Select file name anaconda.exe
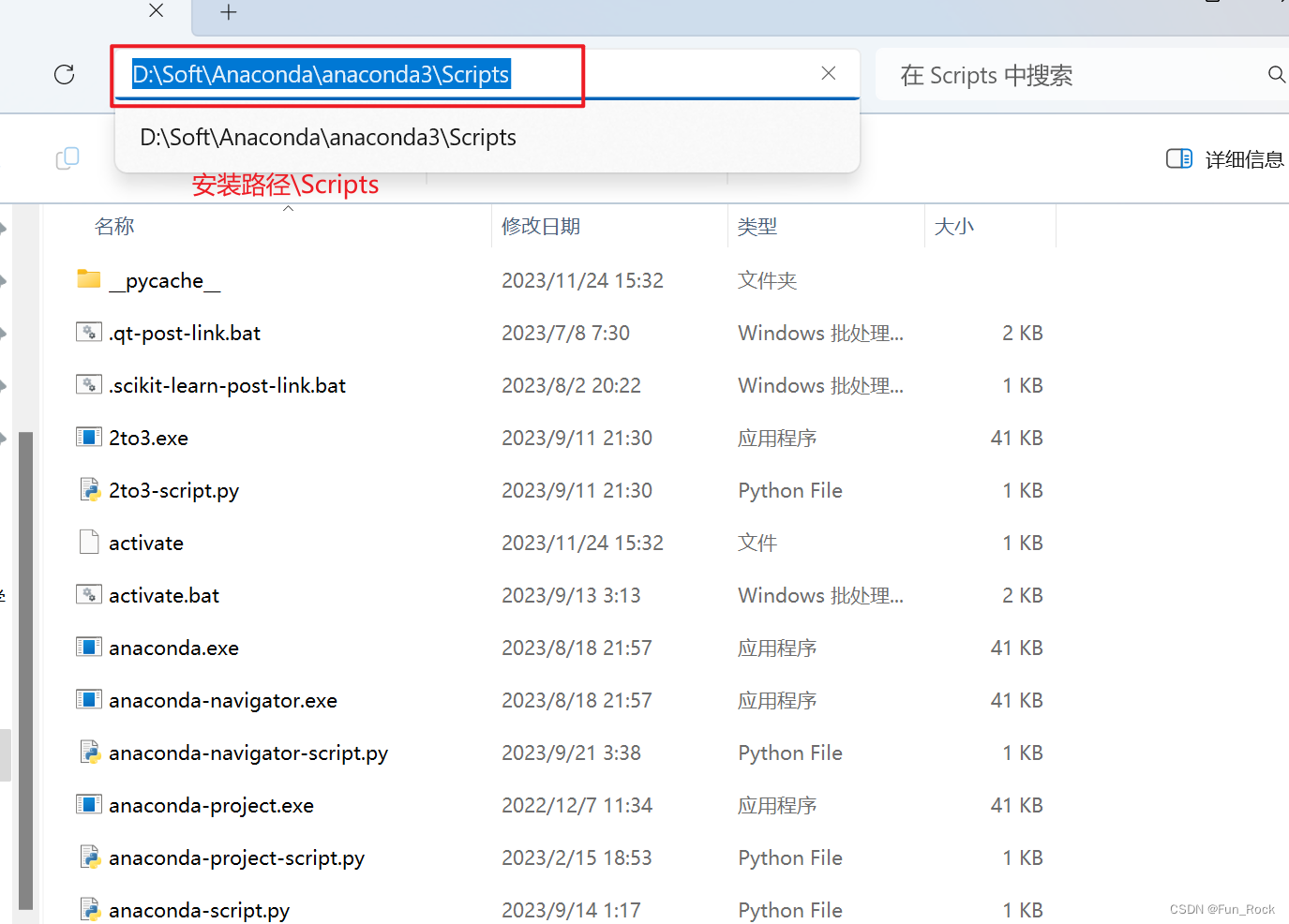This screenshot has width=1289, height=924. [x=174, y=648]
